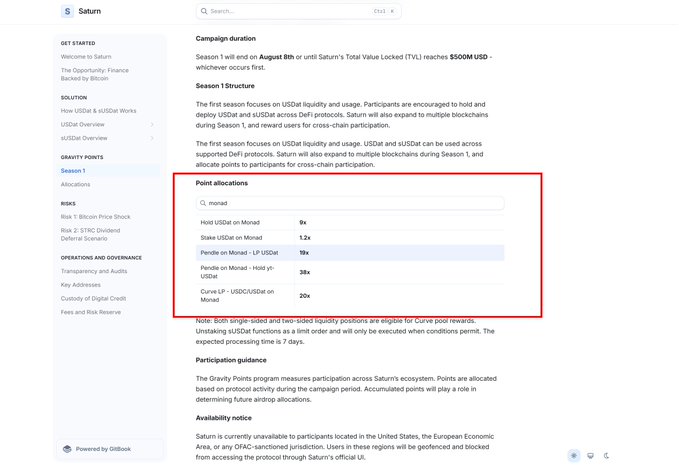Open Transparency and Audits page
Viewport: 679px width, 467px height.
click(94, 271)
